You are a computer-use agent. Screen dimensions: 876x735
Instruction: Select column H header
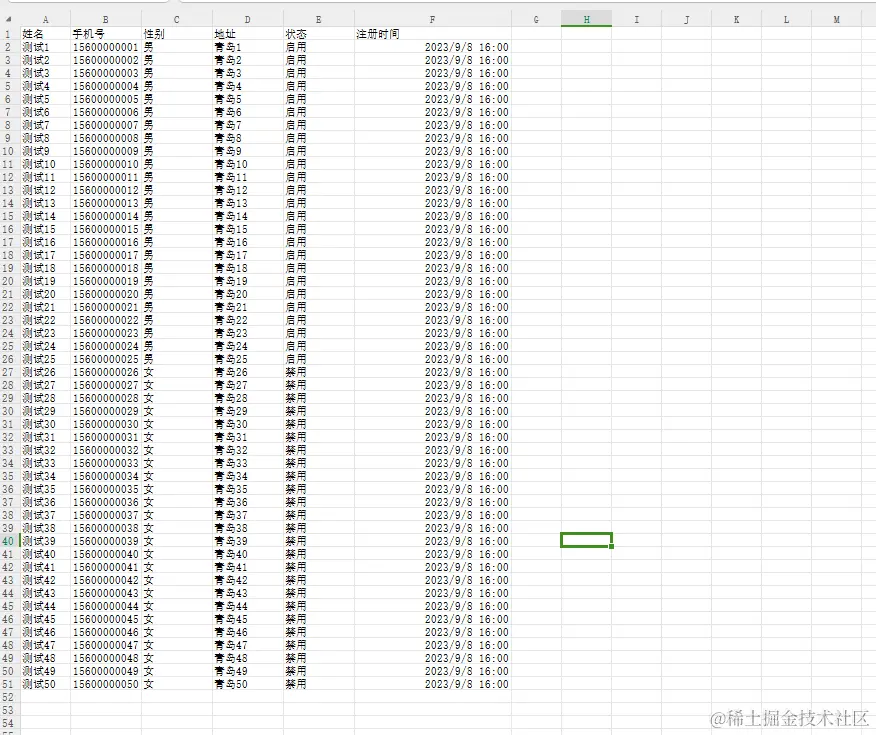(x=587, y=19)
